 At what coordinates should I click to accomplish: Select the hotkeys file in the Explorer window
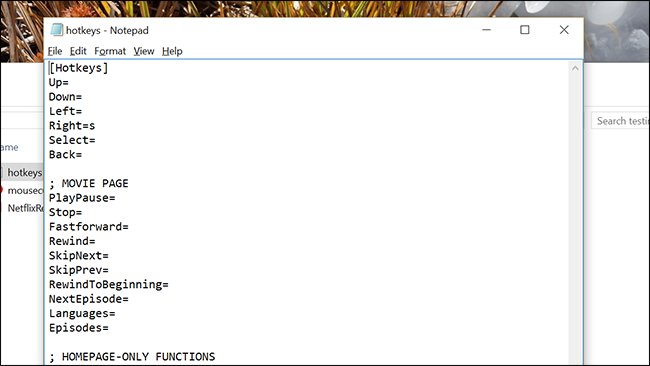(22, 172)
